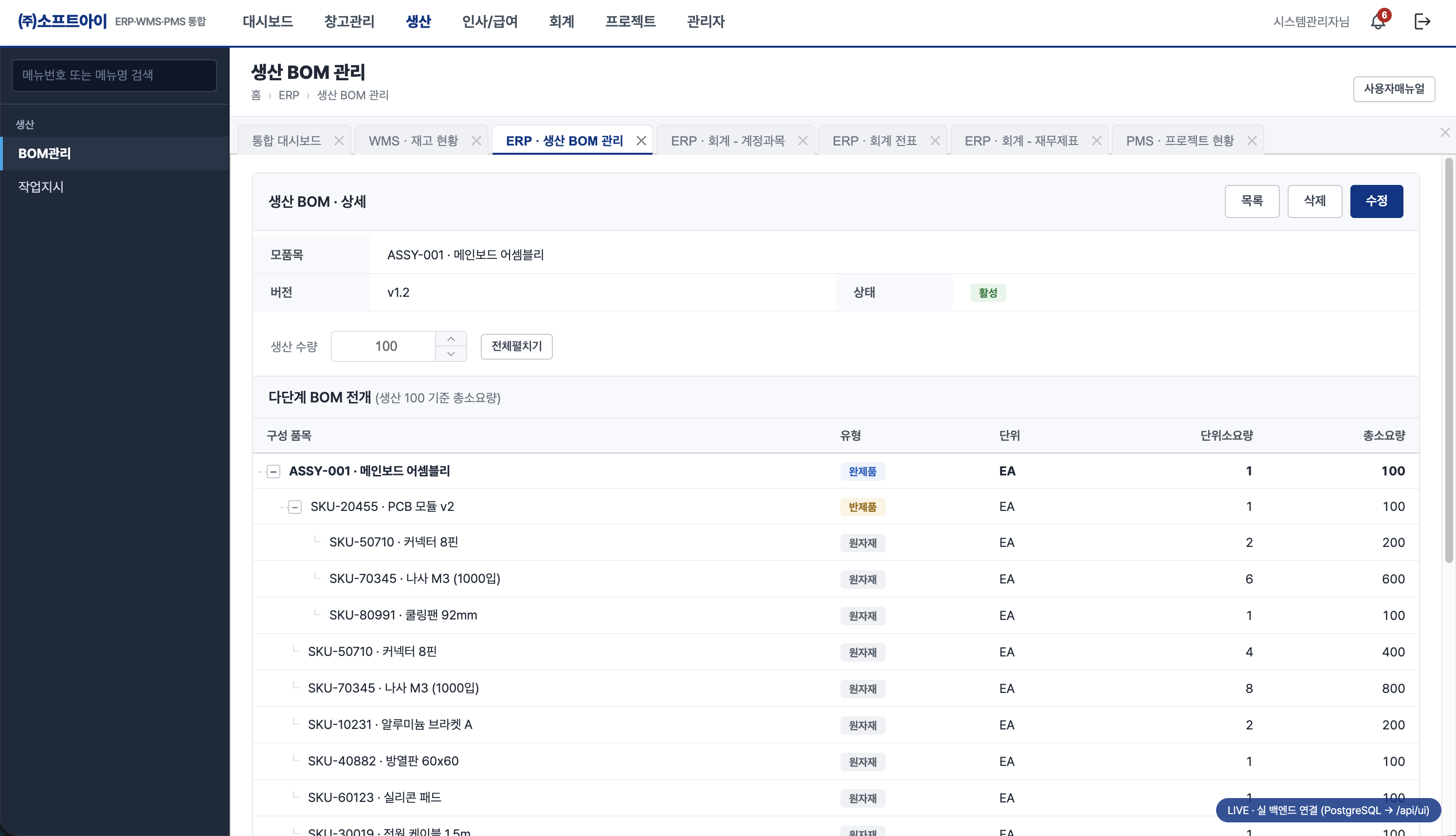
Task: Click the 완제품 type badge
Action: coord(862,472)
